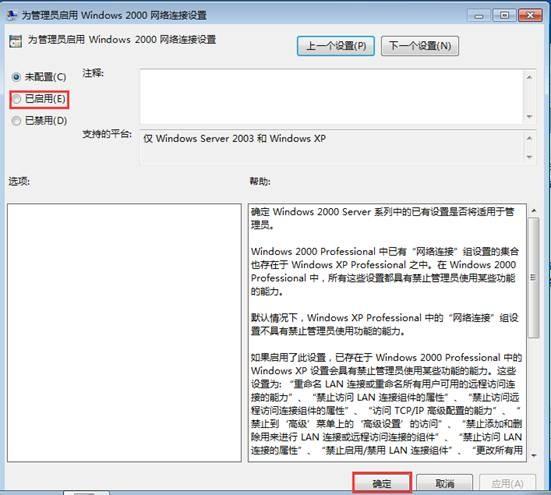Click comment box scroll up arrow

(529, 77)
